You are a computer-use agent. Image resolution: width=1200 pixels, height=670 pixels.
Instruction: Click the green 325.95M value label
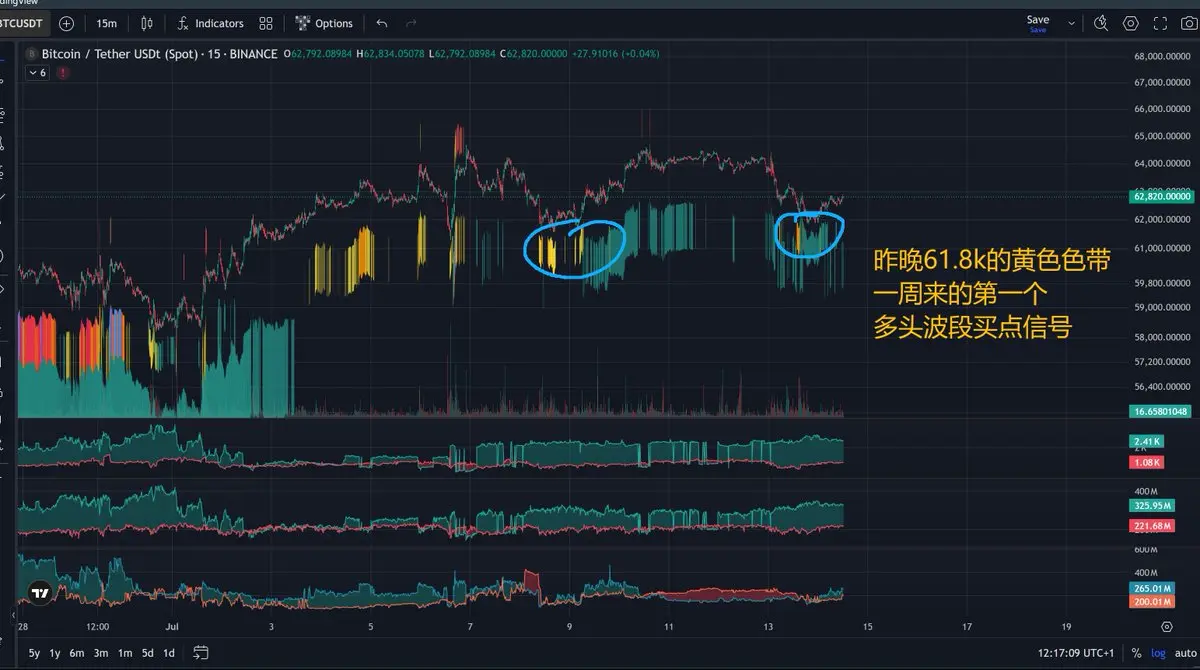pyautogui.click(x=1152, y=506)
